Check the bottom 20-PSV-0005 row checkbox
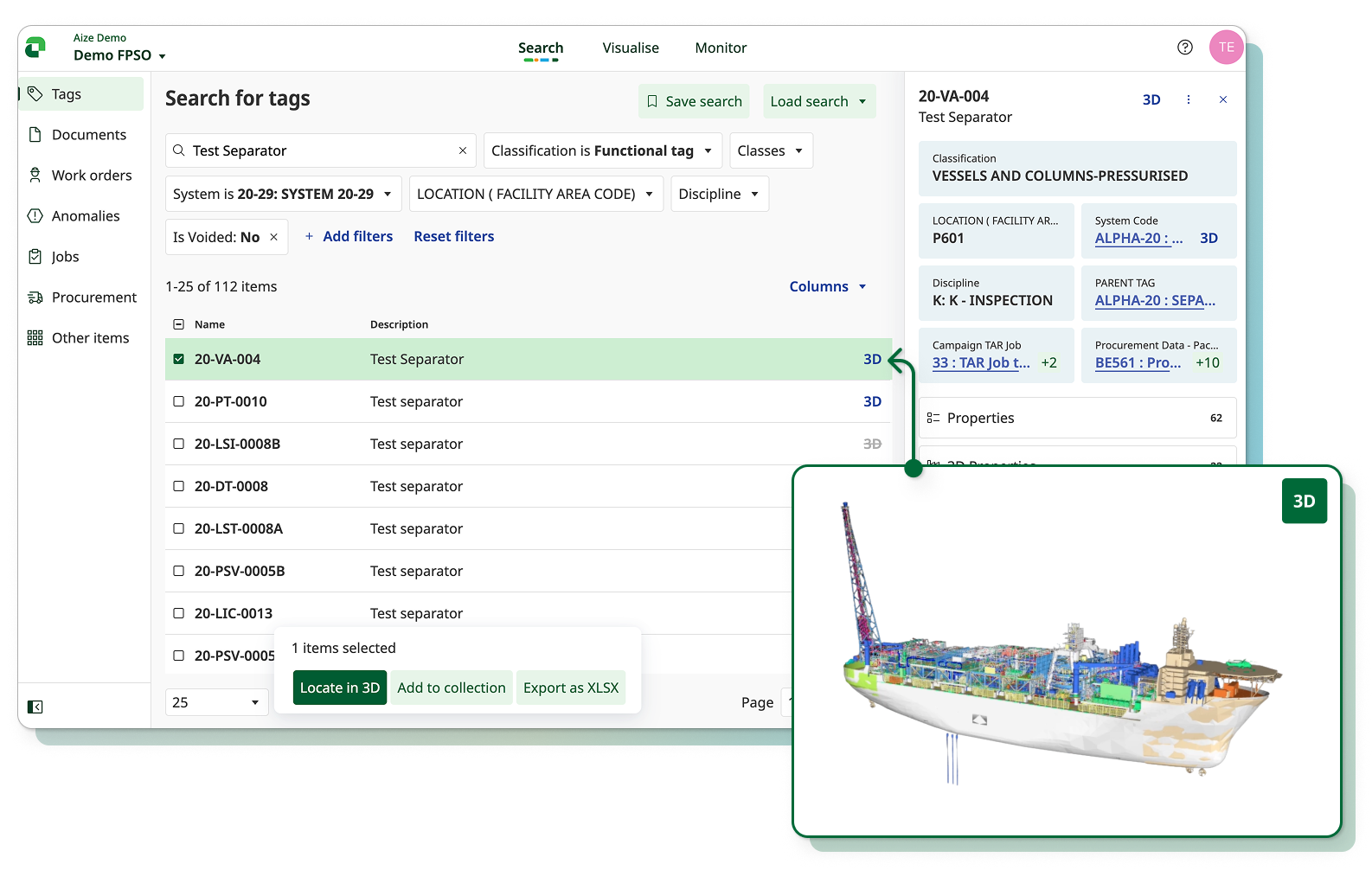The width and height of the screenshot is (1372, 870). 179,656
